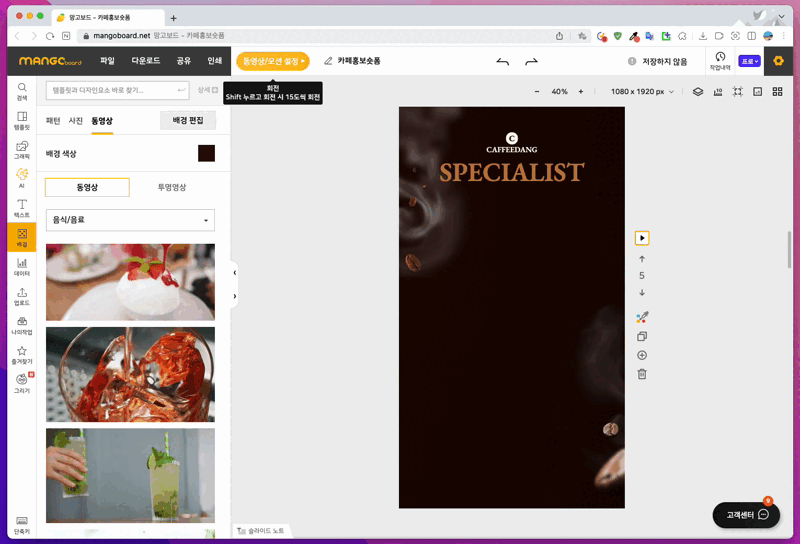Open the AI sidebar tool

point(22,178)
